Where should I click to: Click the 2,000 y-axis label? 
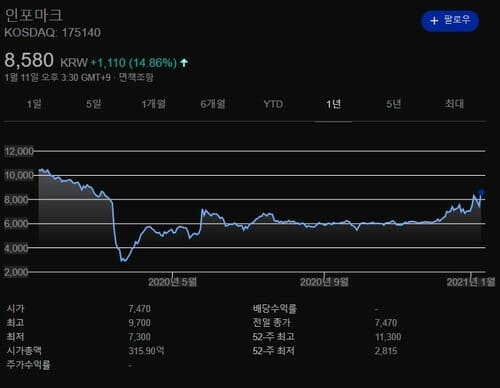[16, 272]
